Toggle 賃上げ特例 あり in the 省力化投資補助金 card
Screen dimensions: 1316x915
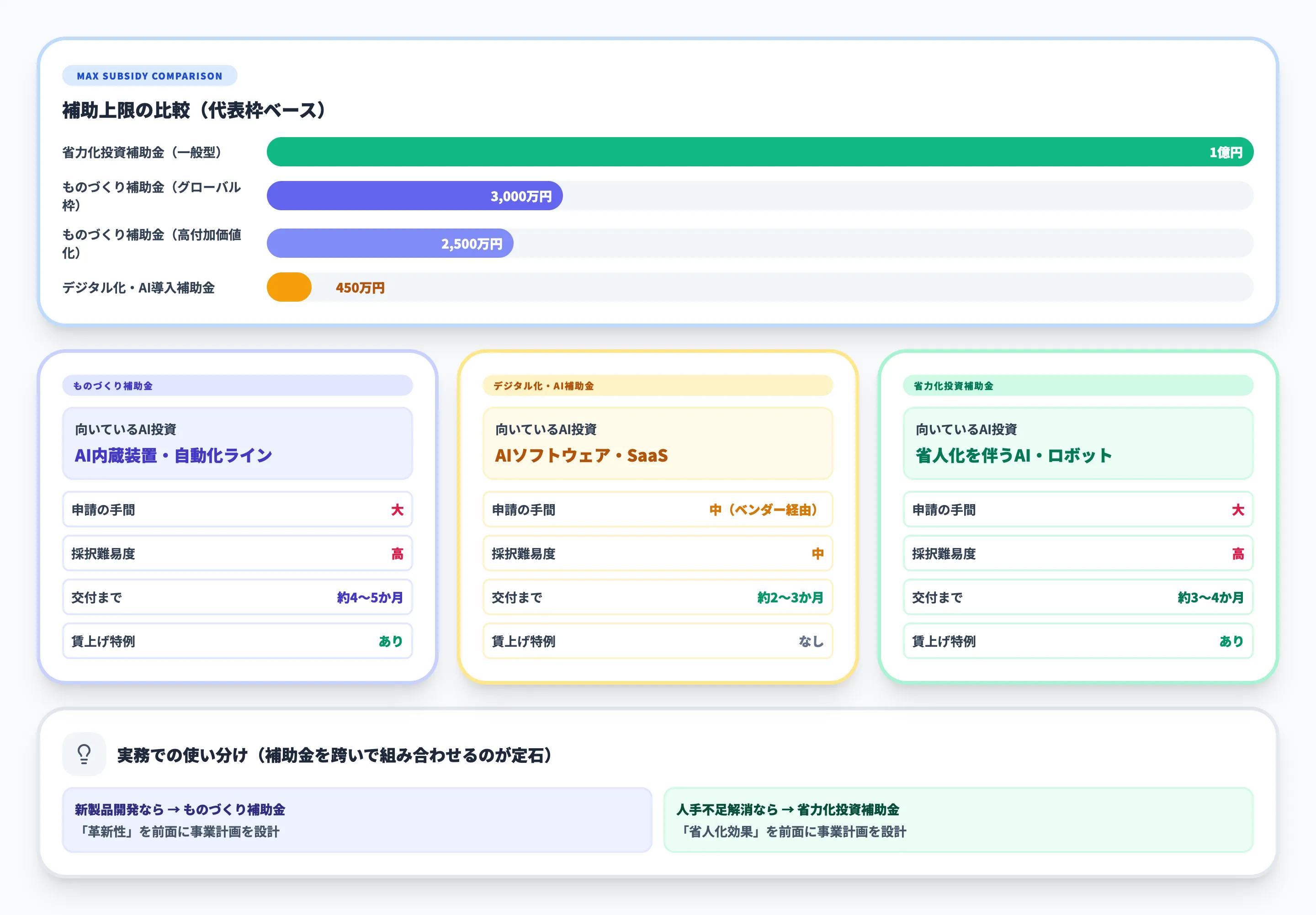1077,641
